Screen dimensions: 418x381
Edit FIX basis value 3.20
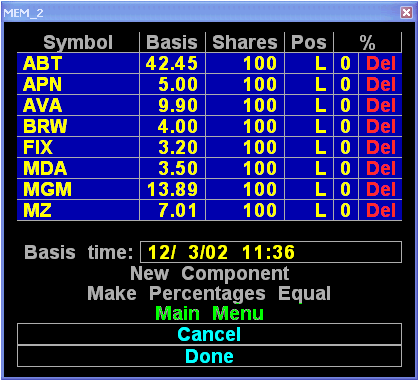point(172,147)
